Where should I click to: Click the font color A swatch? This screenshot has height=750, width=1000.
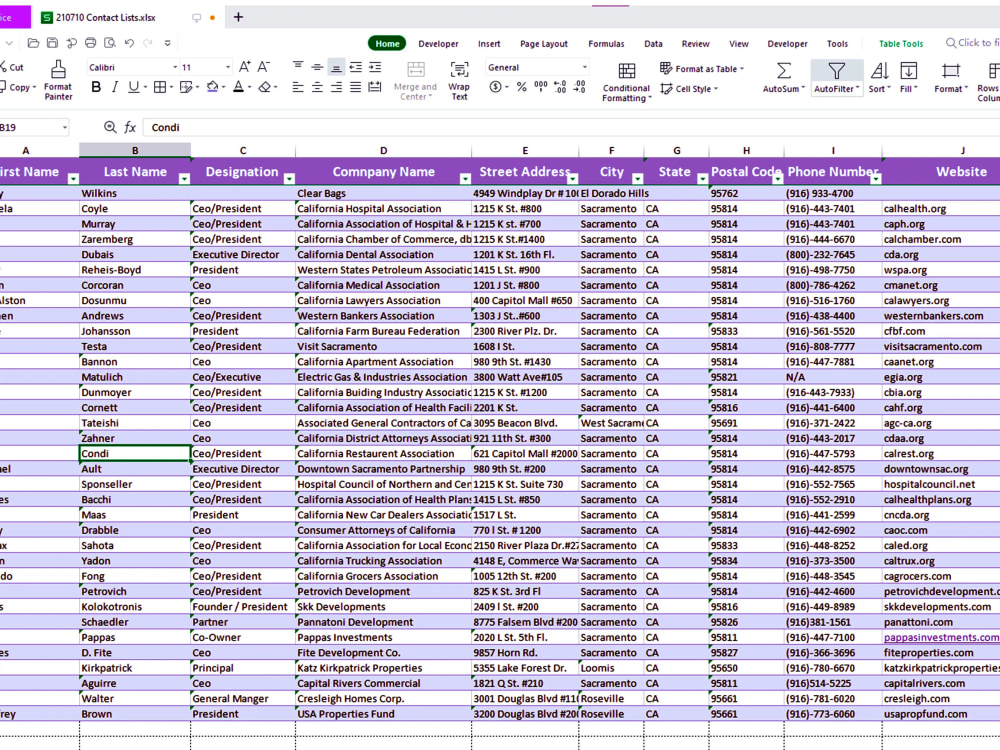tap(239, 87)
